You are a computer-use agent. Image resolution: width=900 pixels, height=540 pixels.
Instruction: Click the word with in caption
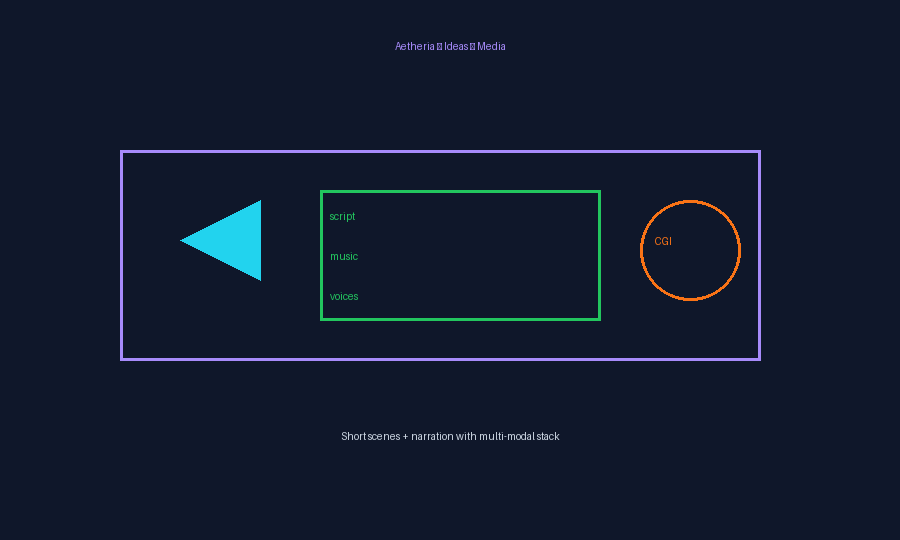(x=466, y=437)
